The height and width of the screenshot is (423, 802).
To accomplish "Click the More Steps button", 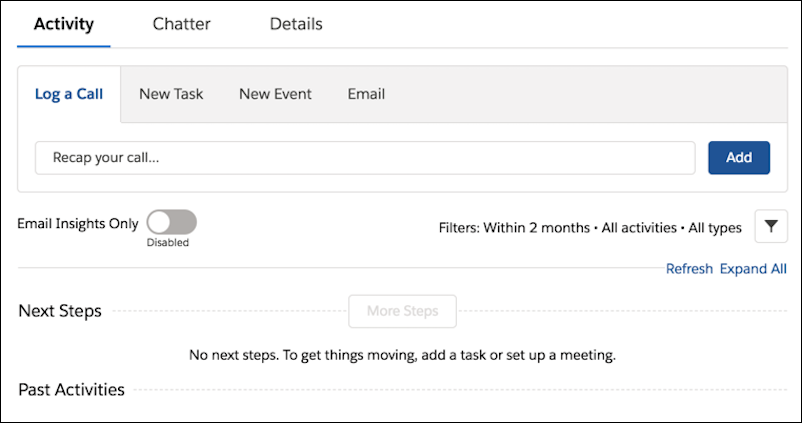I will point(403,311).
